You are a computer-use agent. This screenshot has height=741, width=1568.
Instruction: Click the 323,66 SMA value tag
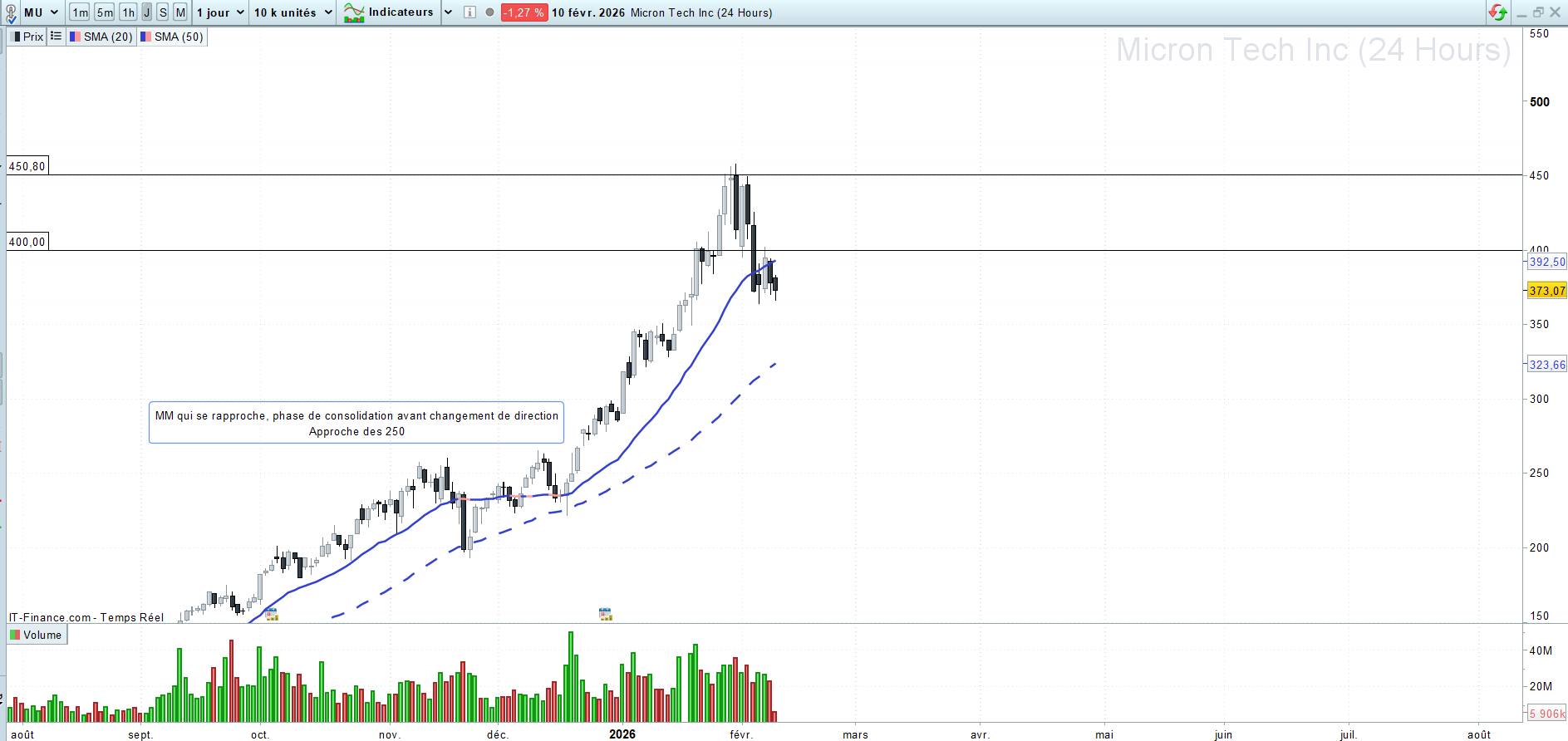coord(1547,365)
